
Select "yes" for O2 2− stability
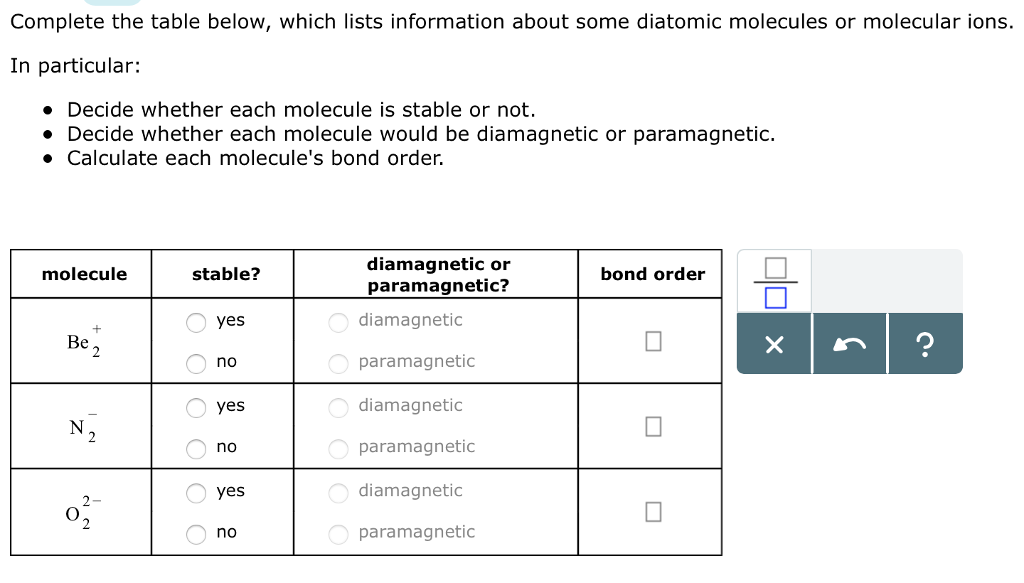point(196,491)
